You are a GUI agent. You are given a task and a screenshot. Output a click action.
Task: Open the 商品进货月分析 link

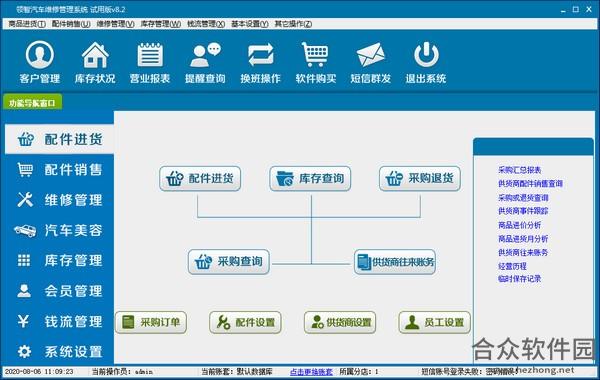coord(523,239)
